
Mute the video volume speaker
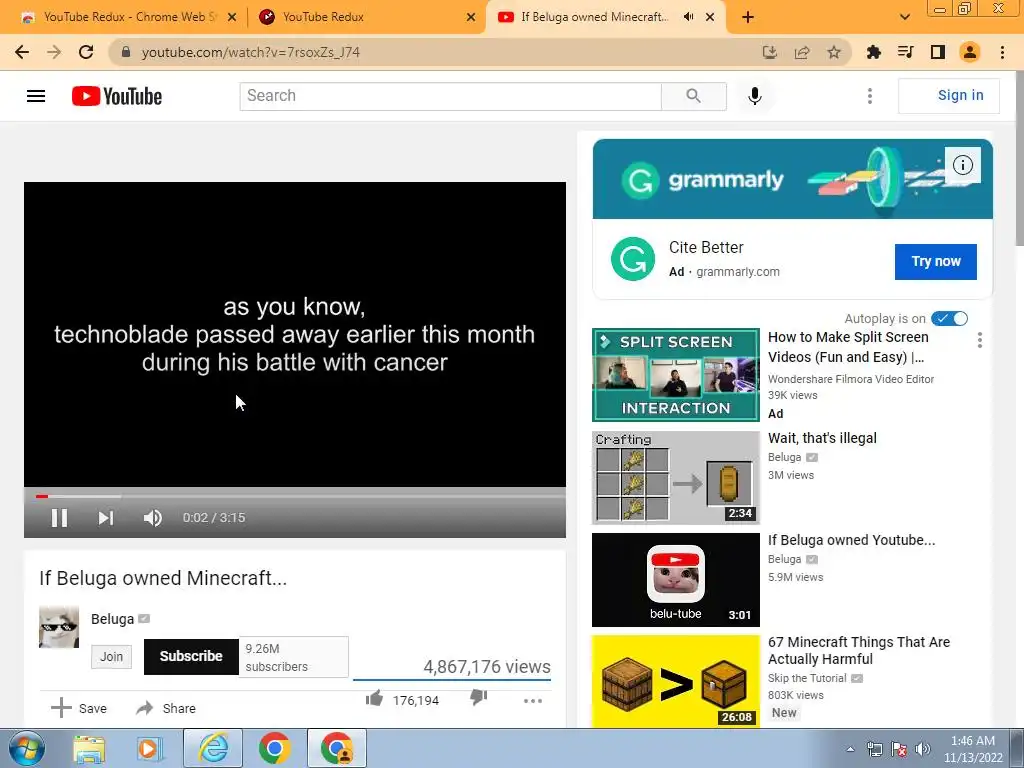[152, 518]
